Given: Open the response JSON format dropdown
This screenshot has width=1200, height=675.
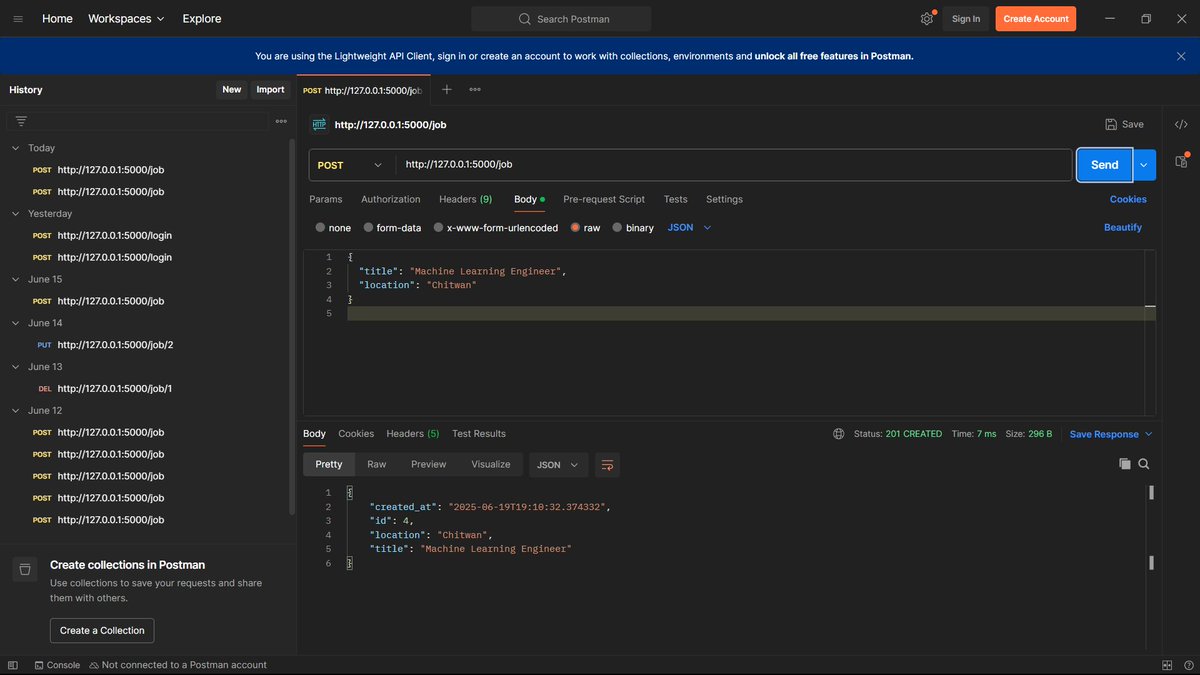Looking at the screenshot, I should point(558,464).
